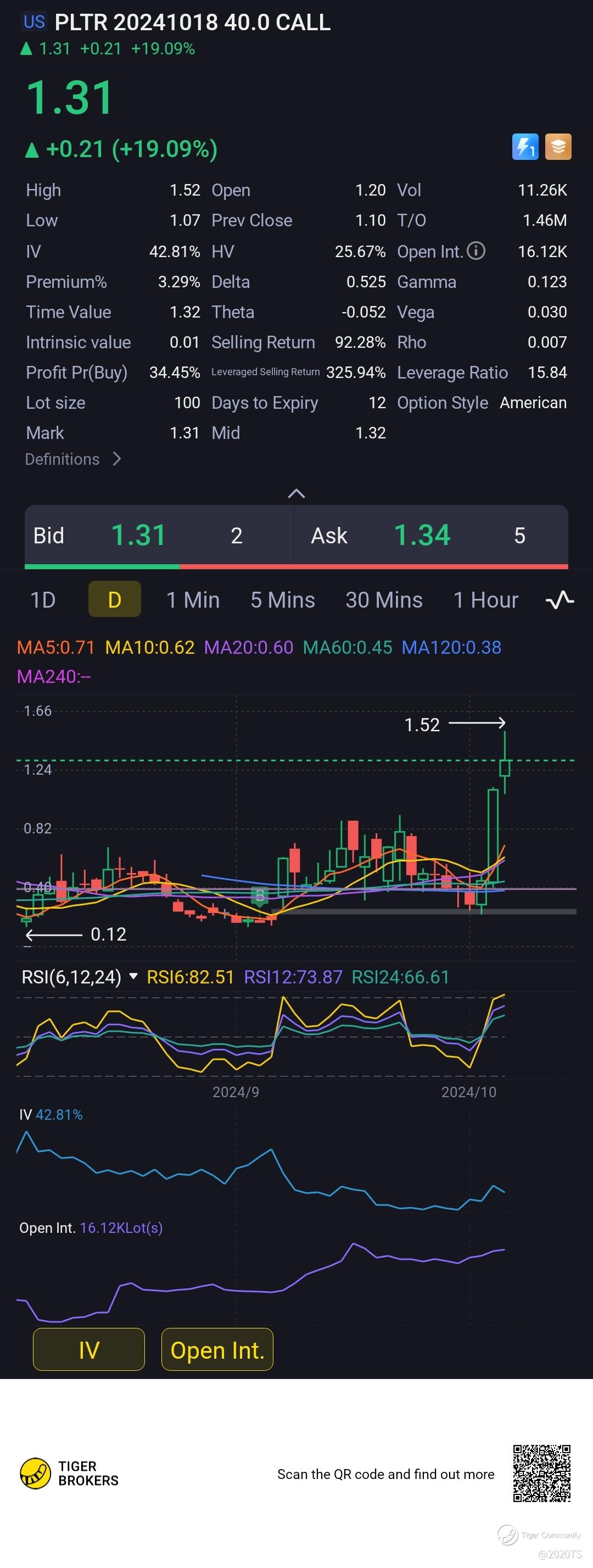Tap the Open Int. info circle icon

pos(475,251)
